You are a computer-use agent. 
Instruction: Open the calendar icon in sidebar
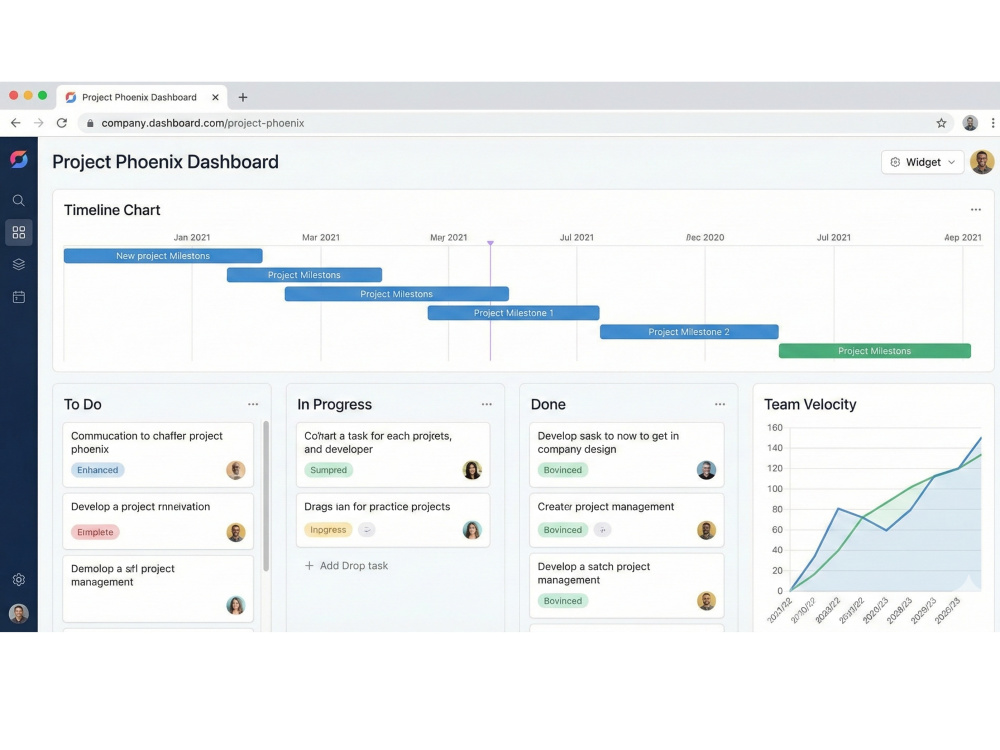click(x=18, y=297)
